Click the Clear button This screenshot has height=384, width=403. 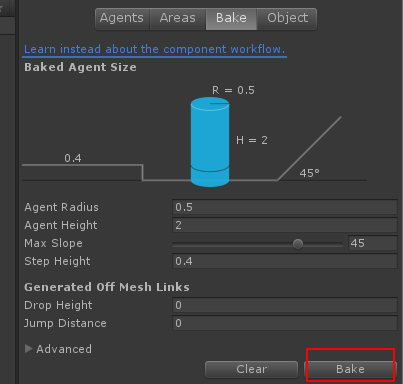tap(252, 369)
